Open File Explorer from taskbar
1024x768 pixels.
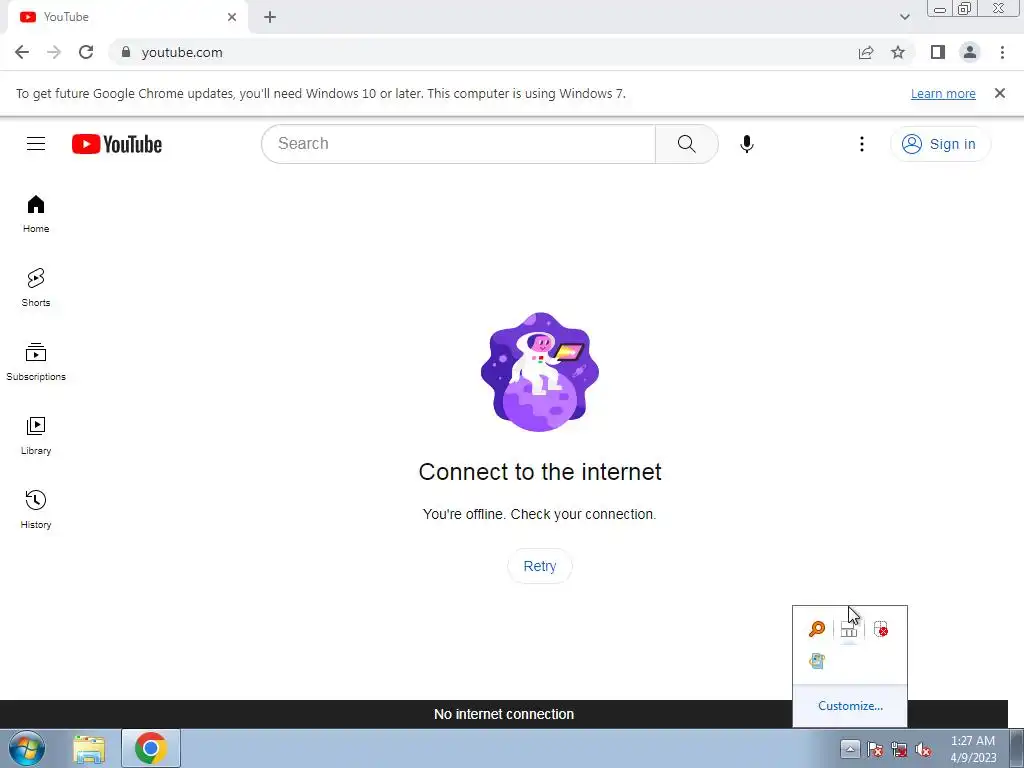[x=89, y=748]
